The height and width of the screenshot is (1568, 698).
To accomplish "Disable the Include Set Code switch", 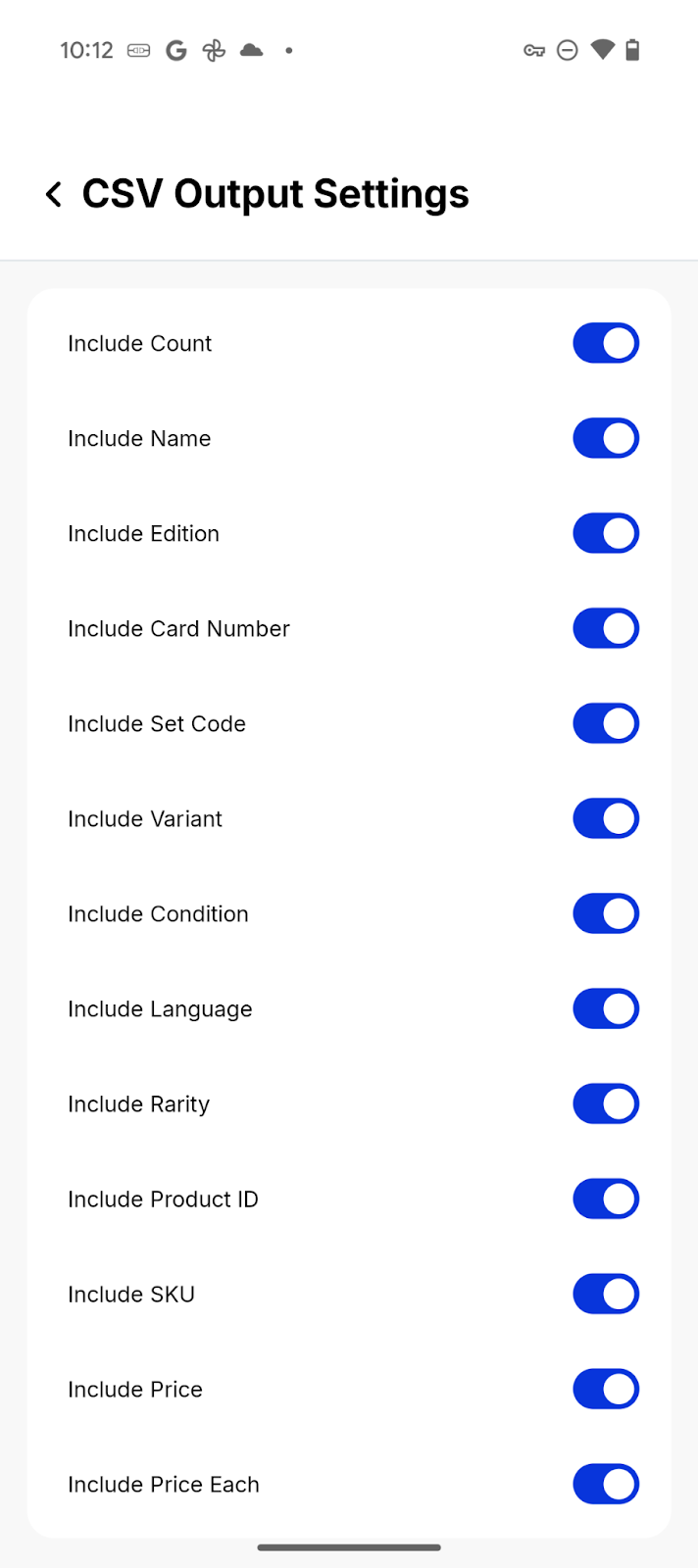I will point(606,723).
